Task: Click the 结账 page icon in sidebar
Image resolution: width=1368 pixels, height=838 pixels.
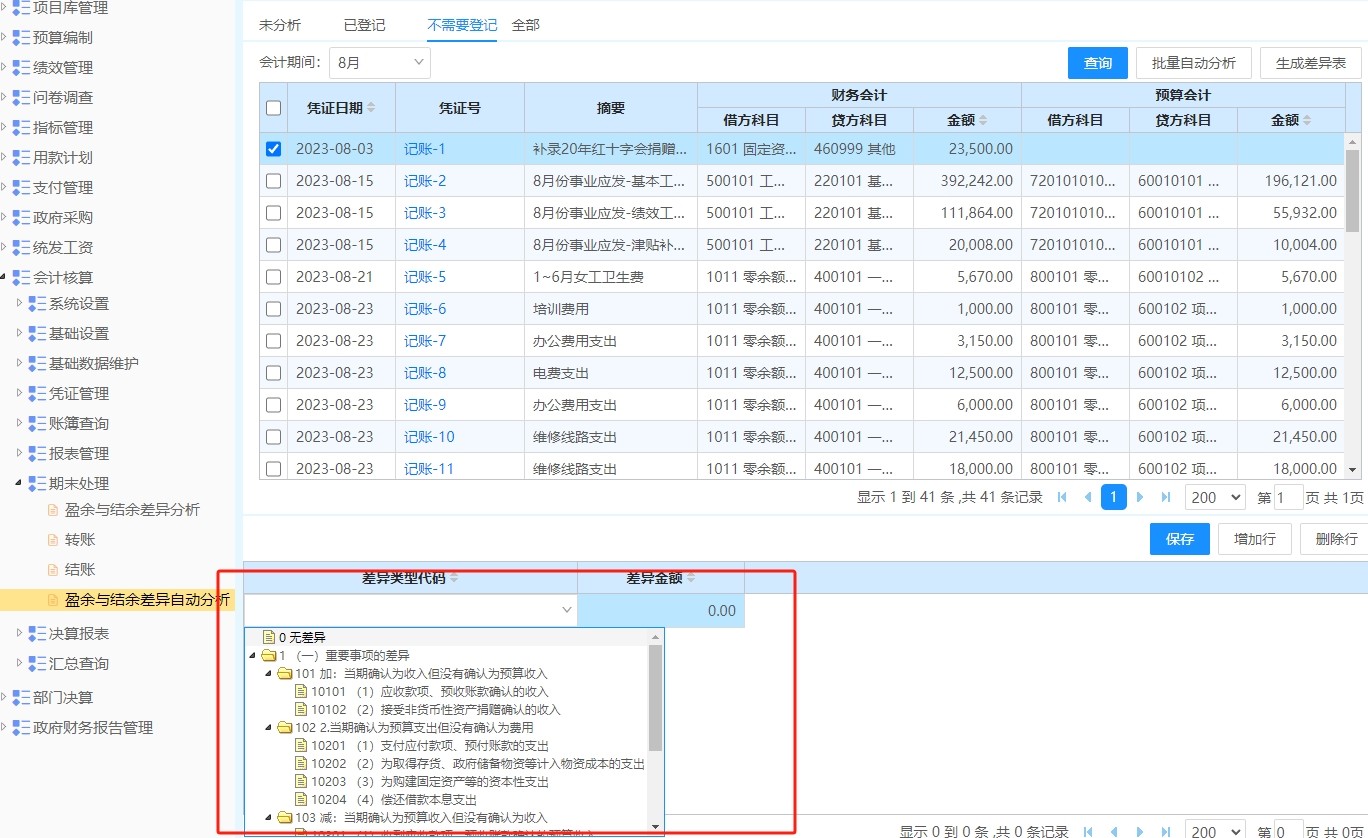Action: [54, 569]
